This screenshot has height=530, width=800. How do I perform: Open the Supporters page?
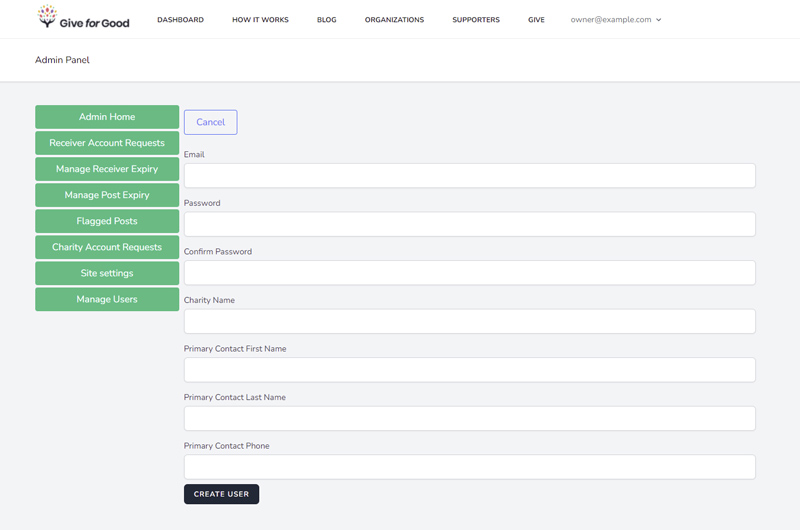tap(476, 19)
